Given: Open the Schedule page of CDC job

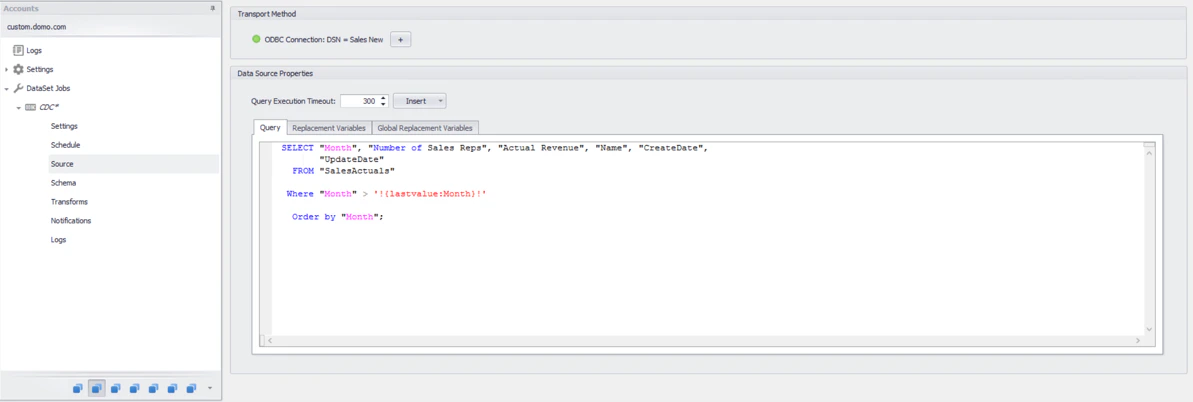Looking at the screenshot, I should click(65, 145).
